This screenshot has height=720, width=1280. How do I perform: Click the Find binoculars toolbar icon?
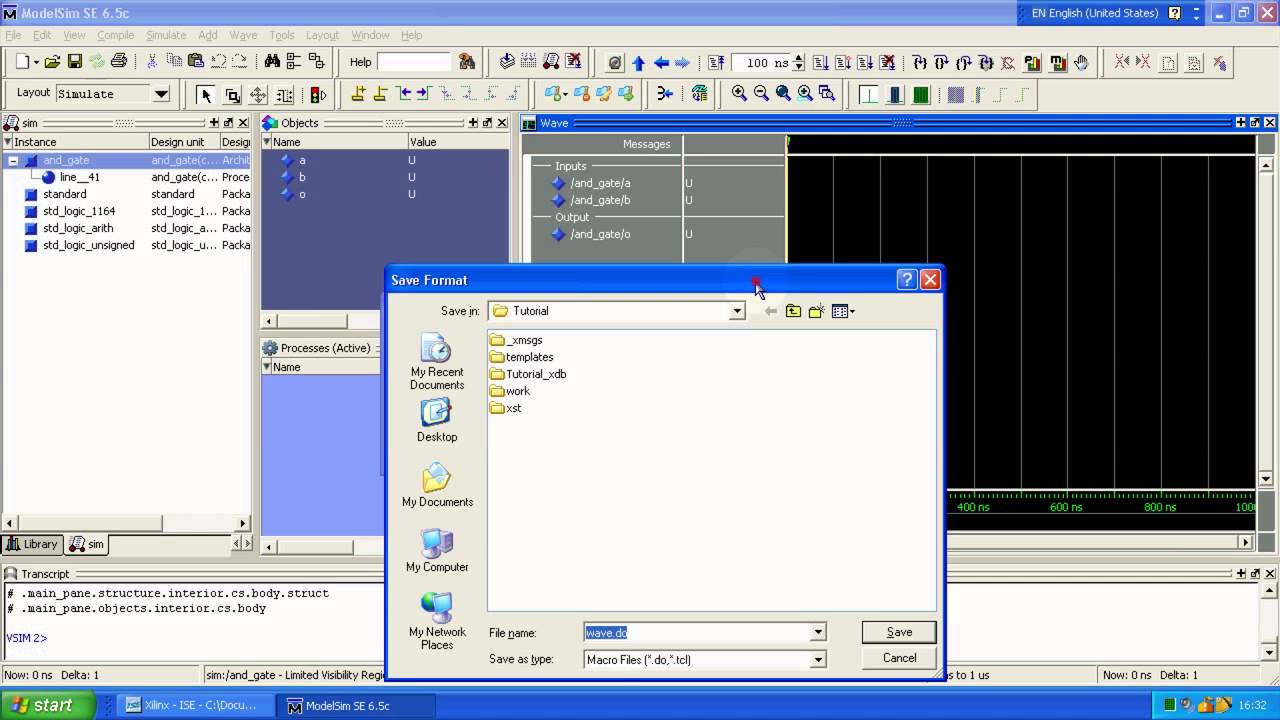(x=272, y=62)
